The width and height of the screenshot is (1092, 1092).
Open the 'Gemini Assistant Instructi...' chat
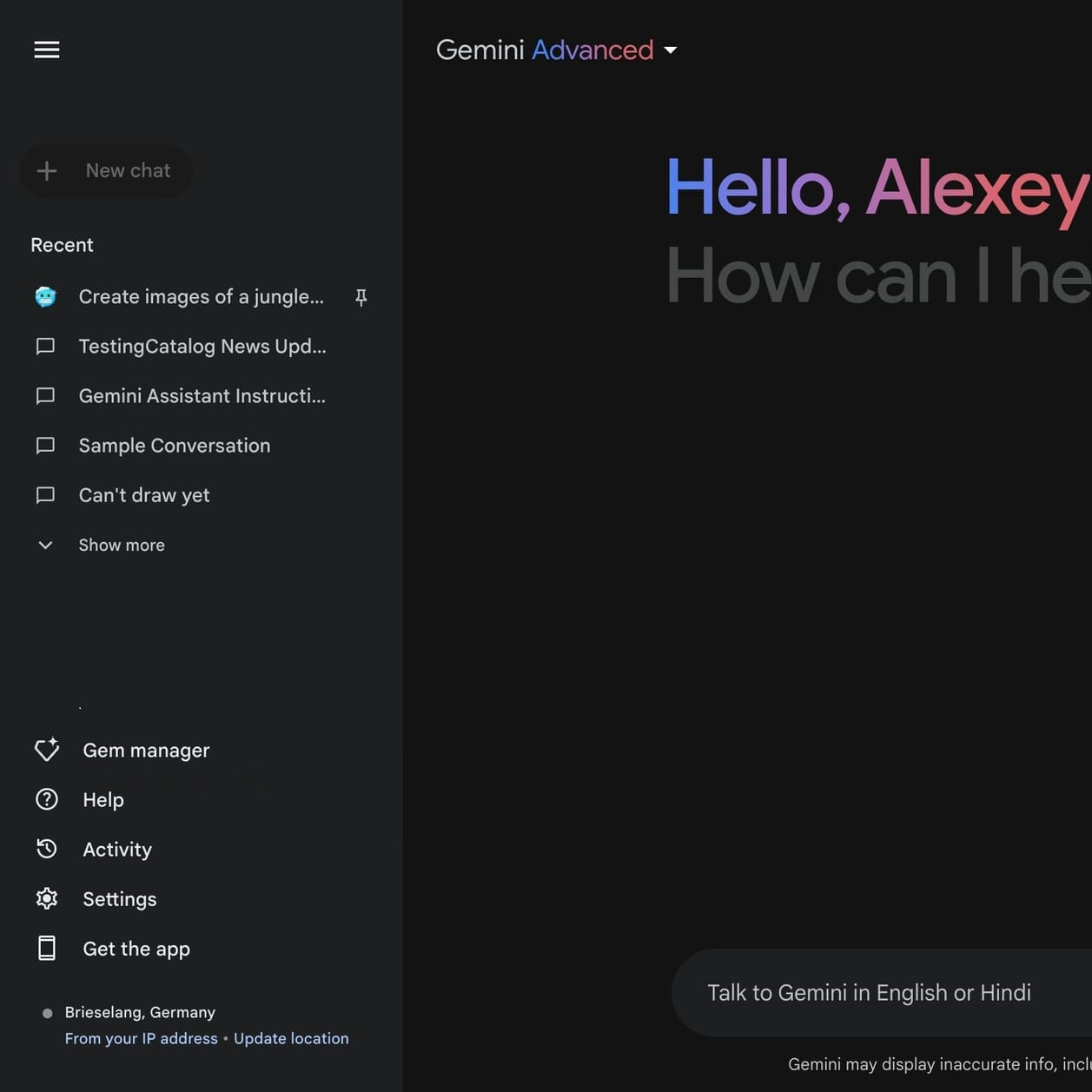(202, 396)
